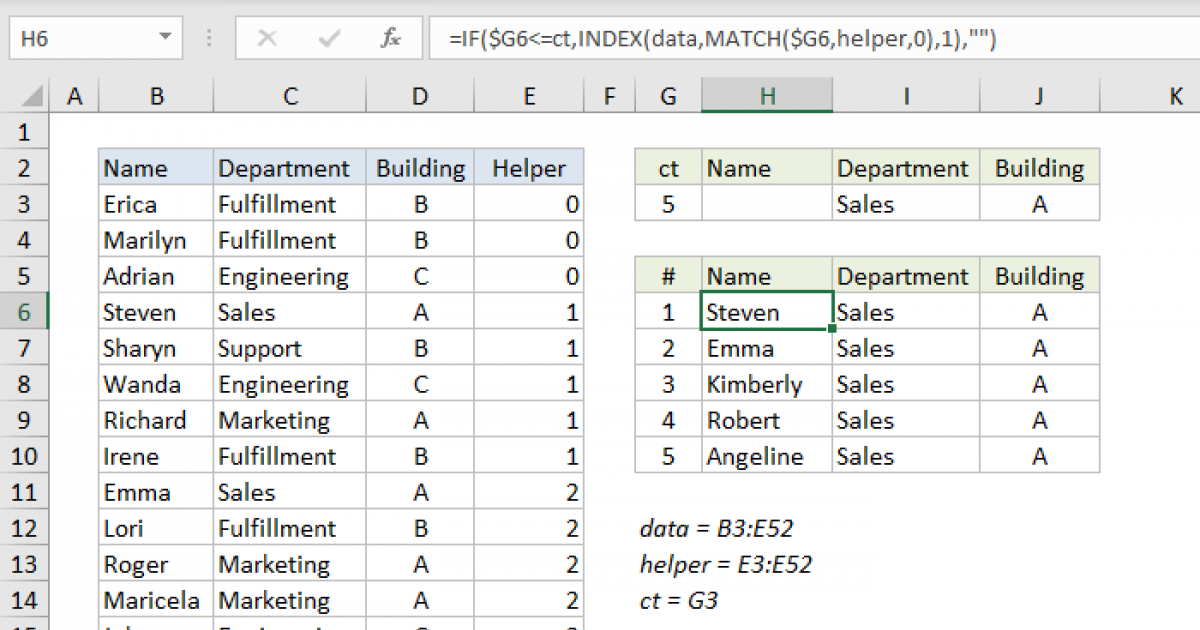Image resolution: width=1200 pixels, height=630 pixels.
Task: Select ct value 5 in cell G3
Action: (668, 204)
